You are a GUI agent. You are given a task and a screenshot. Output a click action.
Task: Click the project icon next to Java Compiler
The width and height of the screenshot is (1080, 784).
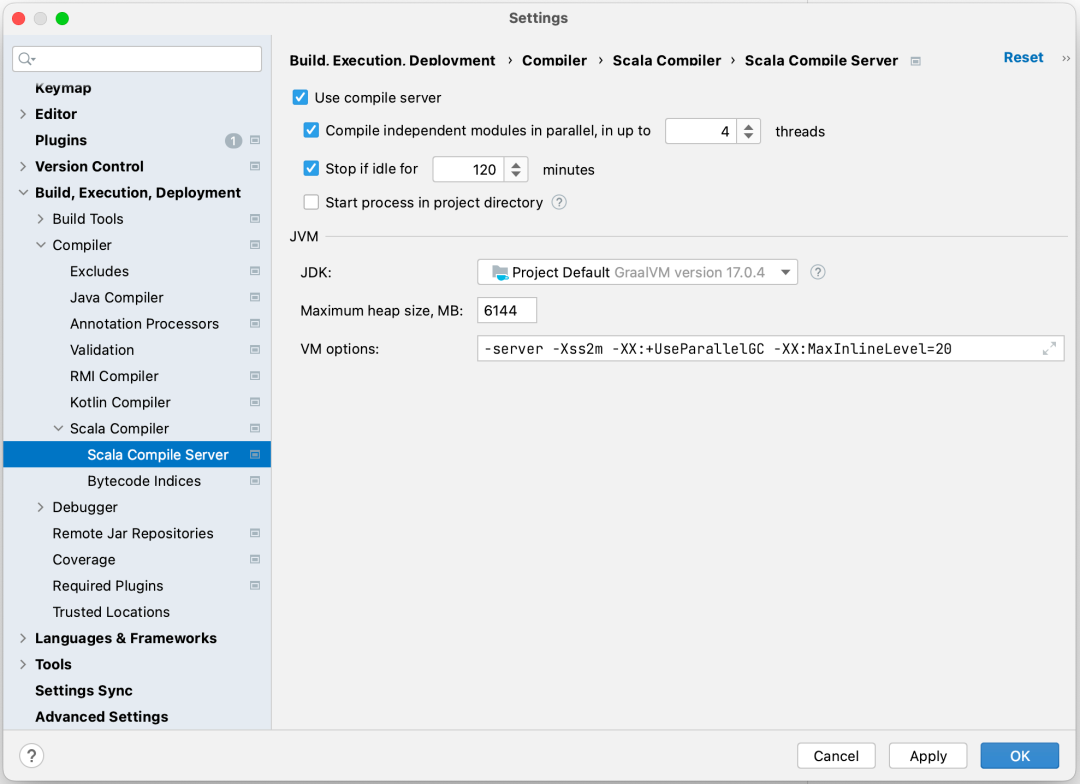tap(255, 298)
